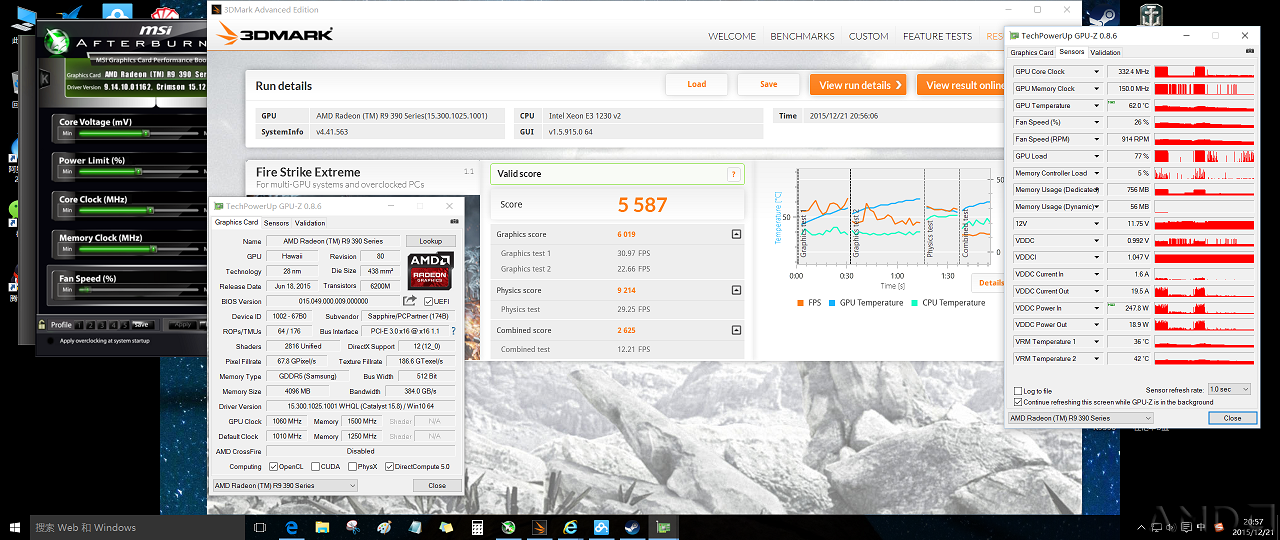Click Close in the GPU-Z Sensors window

1232,418
